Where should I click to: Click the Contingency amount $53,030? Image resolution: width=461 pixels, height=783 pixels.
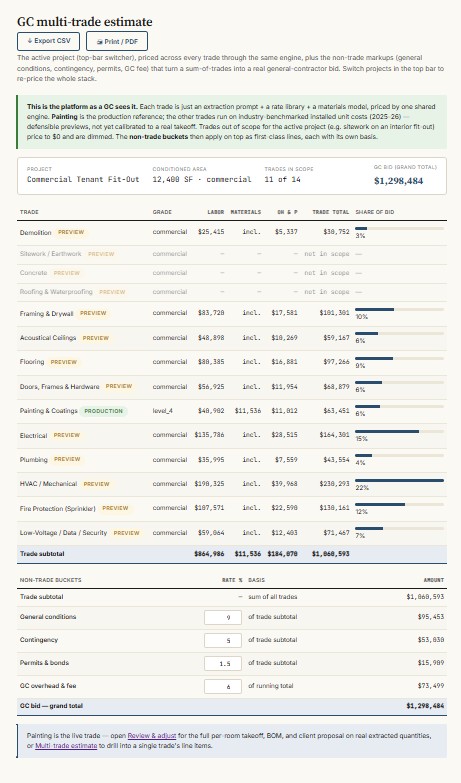pos(431,640)
